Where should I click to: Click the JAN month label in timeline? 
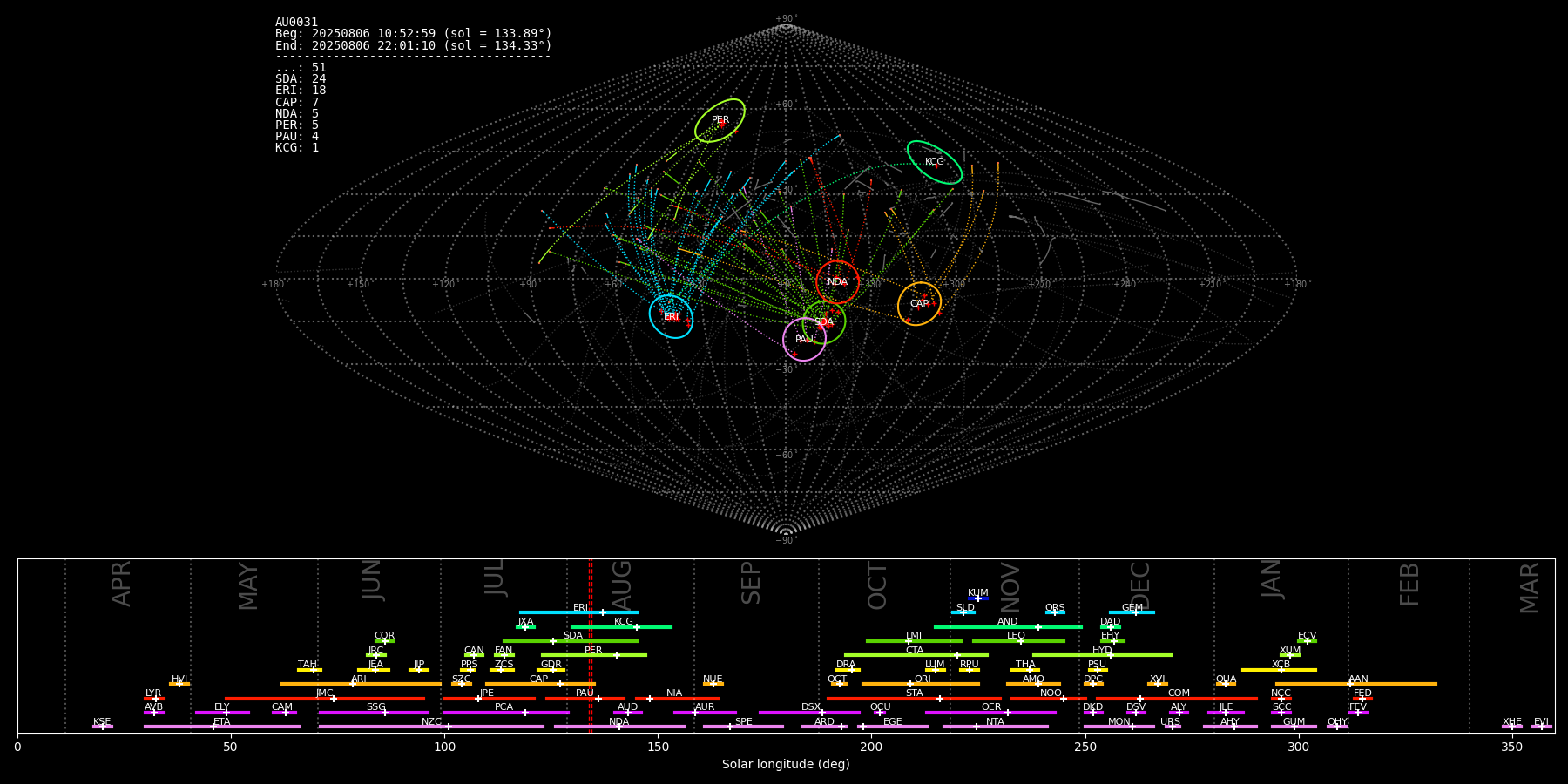(1272, 579)
